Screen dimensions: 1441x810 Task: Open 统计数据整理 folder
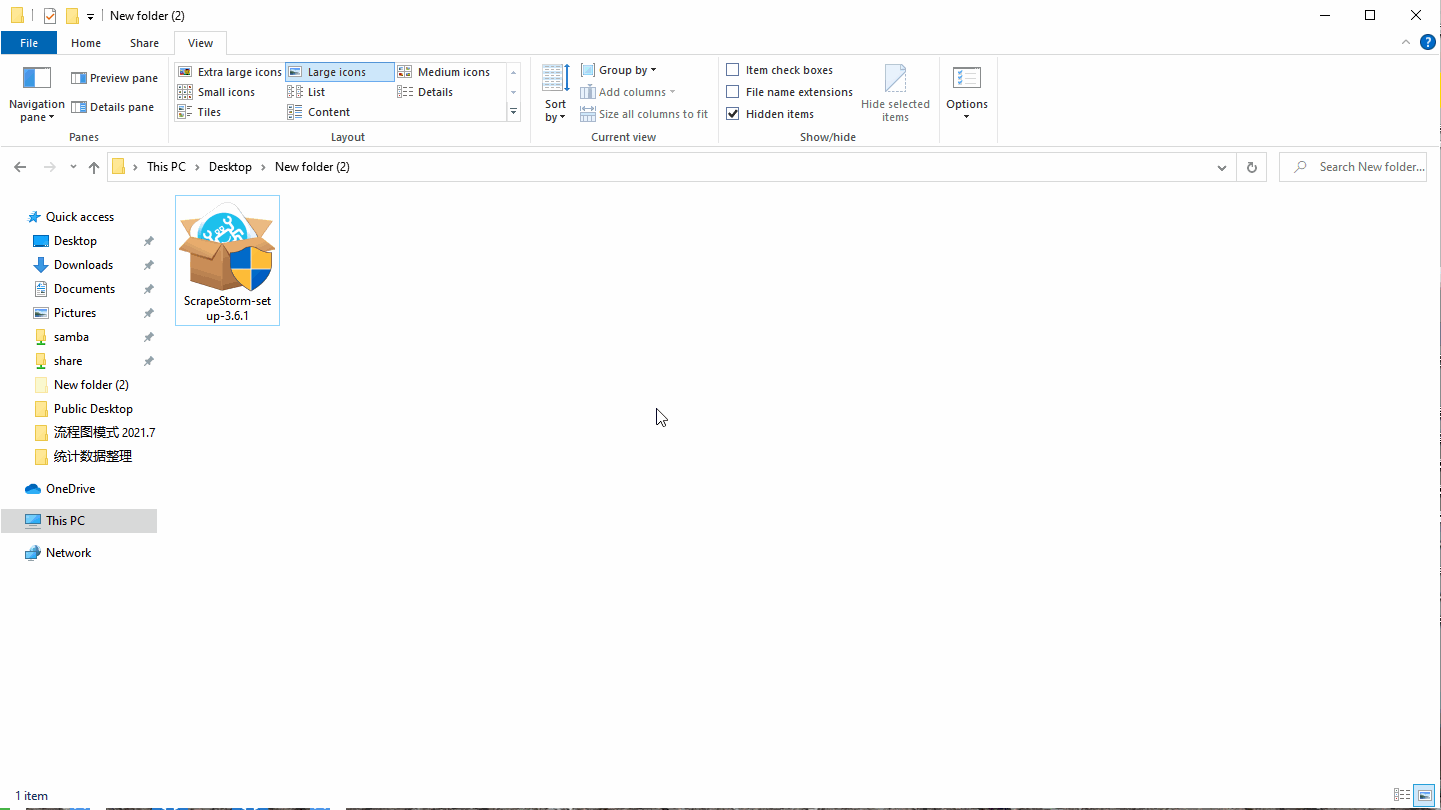pyautogui.click(x=93, y=457)
